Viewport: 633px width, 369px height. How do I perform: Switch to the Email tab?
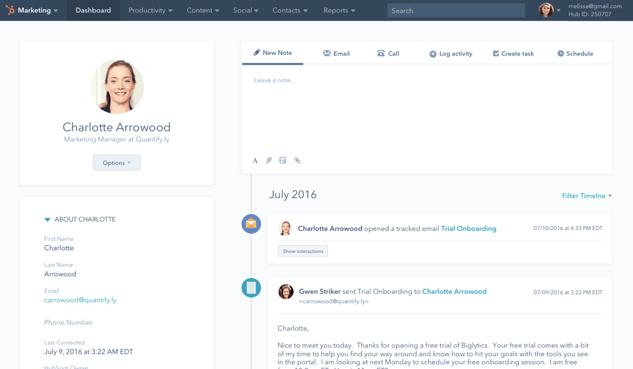336,53
